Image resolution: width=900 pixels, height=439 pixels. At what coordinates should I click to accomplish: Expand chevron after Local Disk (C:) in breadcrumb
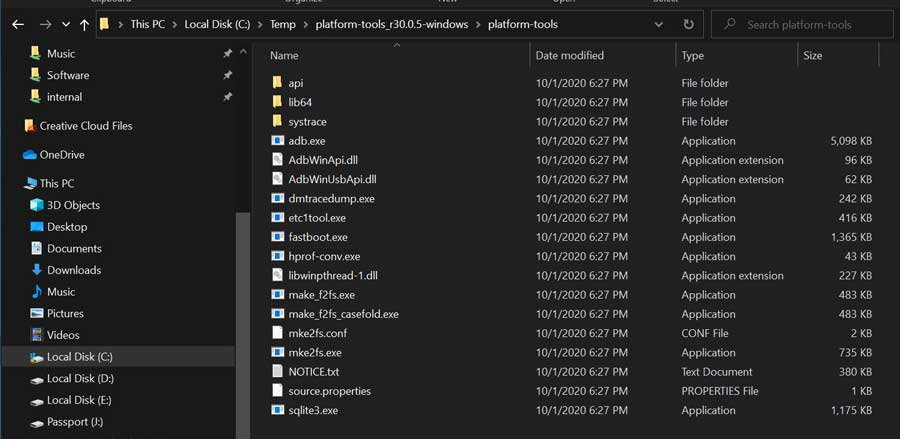(x=259, y=25)
